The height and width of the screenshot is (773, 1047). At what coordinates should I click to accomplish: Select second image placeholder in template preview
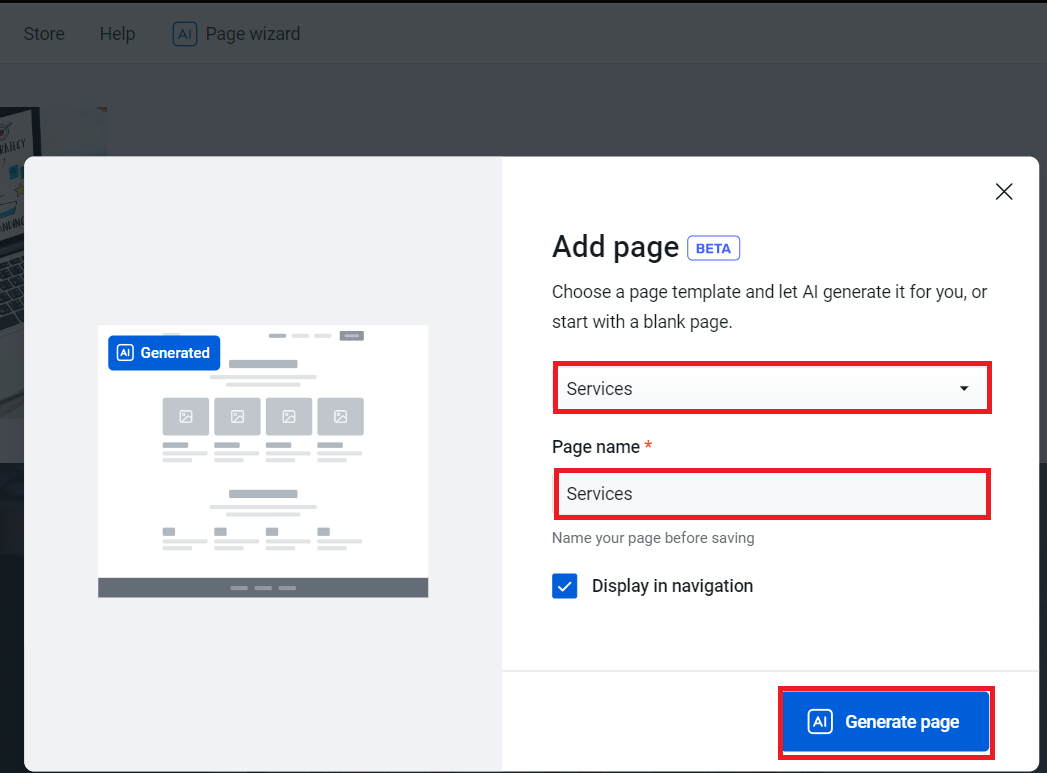237,416
